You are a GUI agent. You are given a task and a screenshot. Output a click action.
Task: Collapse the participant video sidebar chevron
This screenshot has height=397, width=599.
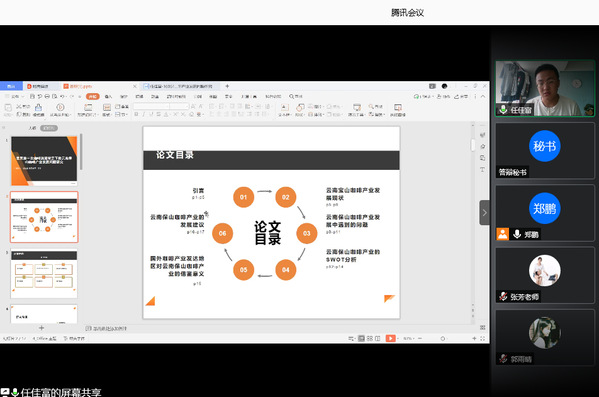[x=484, y=212]
